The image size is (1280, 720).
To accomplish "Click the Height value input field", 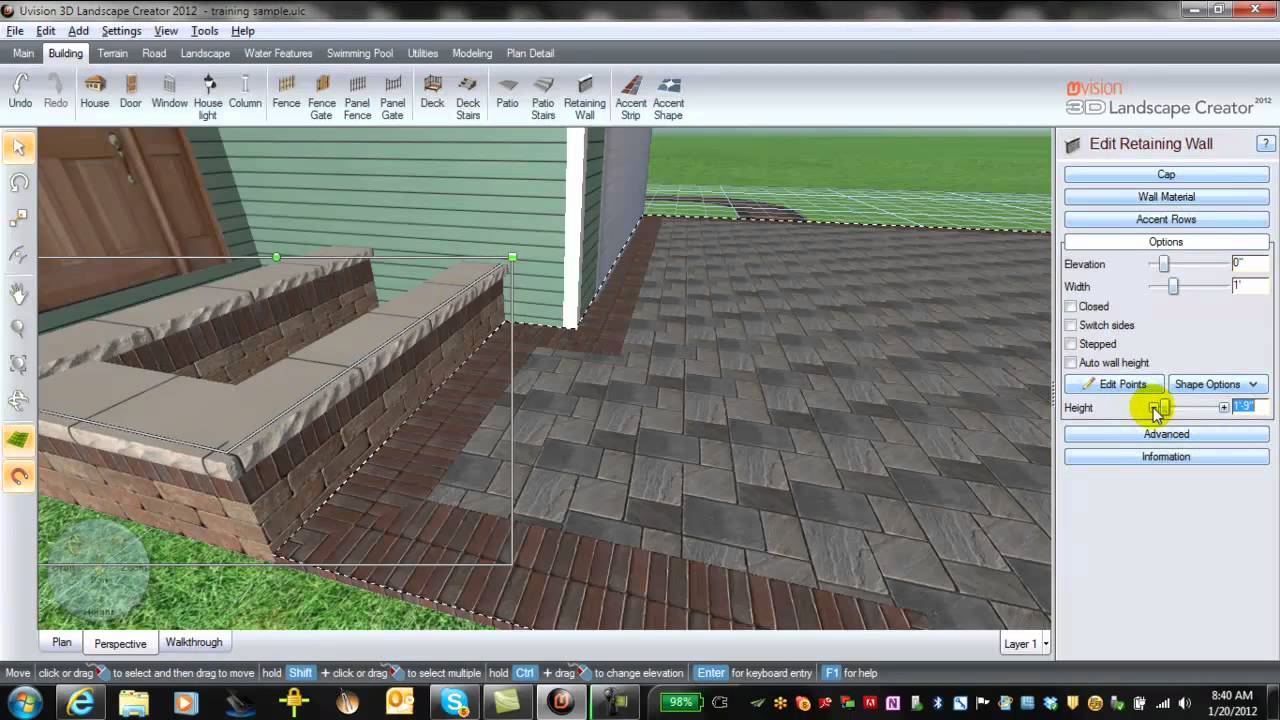I will click(1250, 407).
